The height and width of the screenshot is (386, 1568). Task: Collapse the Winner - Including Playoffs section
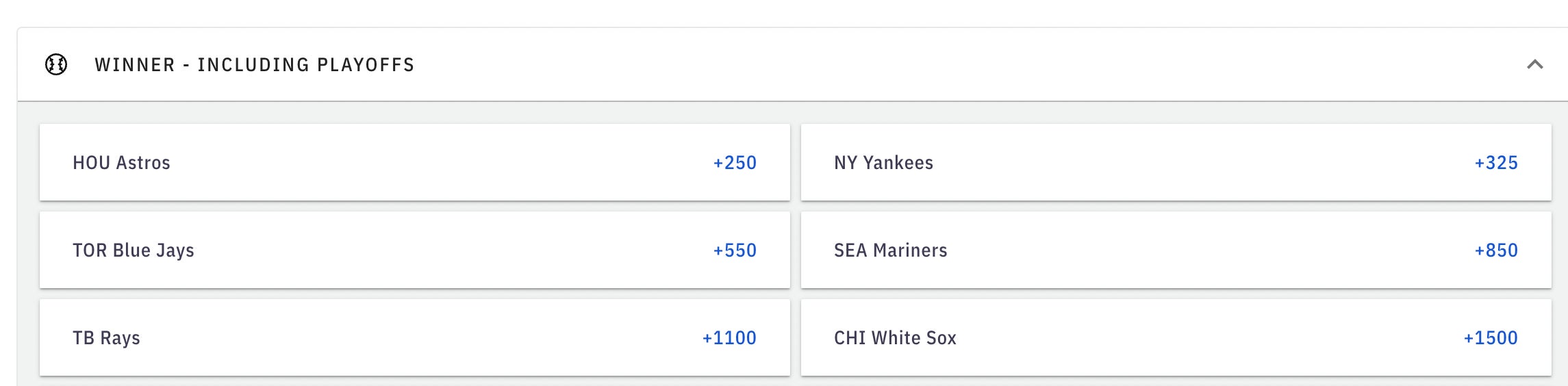coord(1534,64)
